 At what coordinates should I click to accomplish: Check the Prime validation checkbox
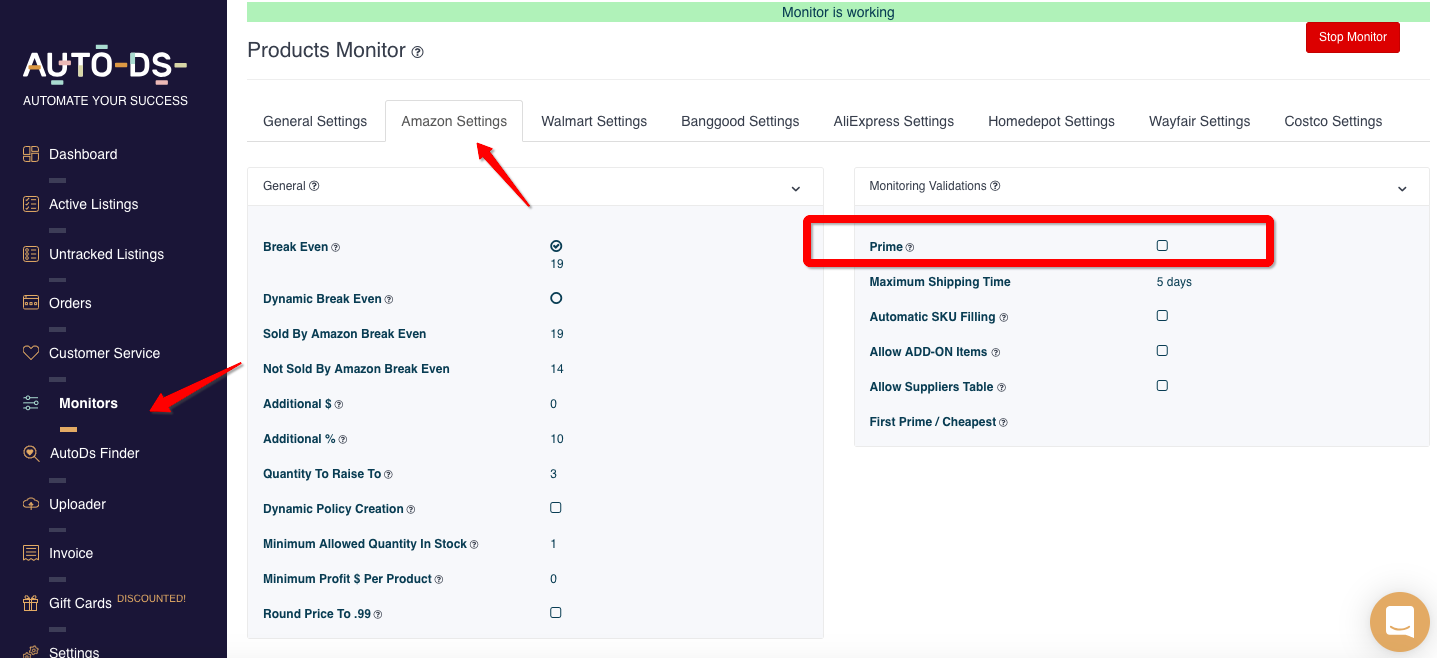1162,245
